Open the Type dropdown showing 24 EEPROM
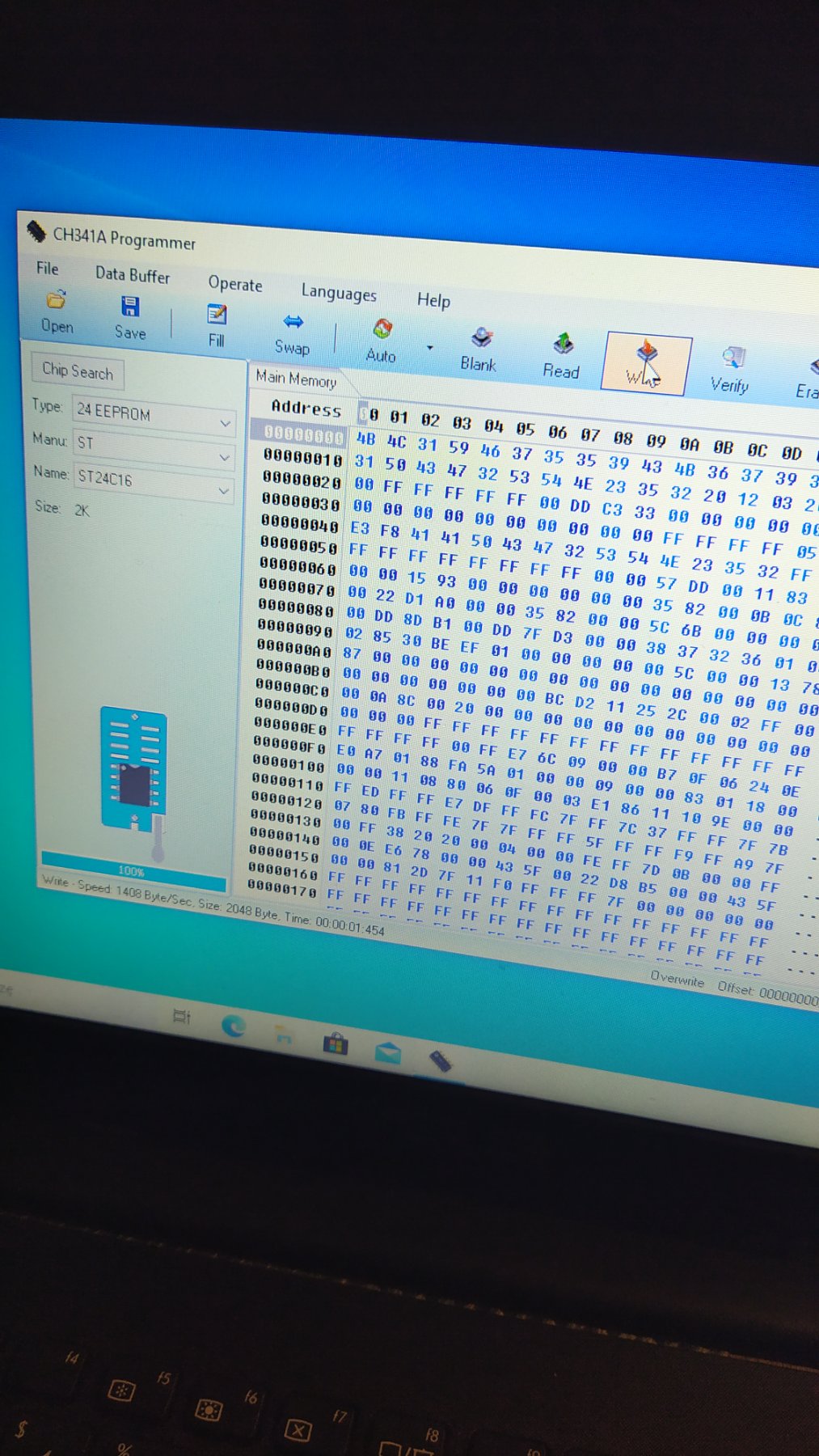Screen dimensions: 819x1456 point(225,423)
